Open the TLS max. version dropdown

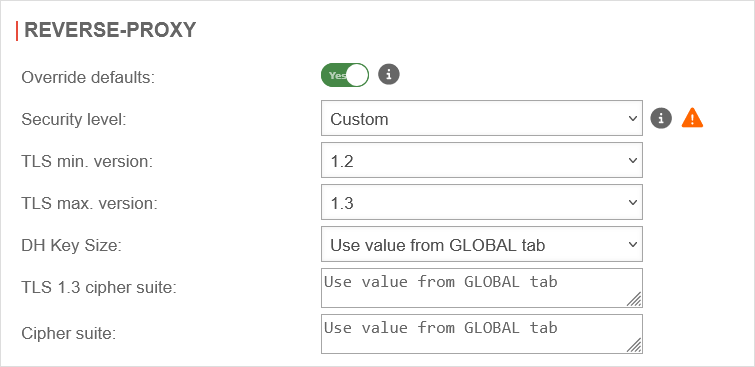click(482, 202)
